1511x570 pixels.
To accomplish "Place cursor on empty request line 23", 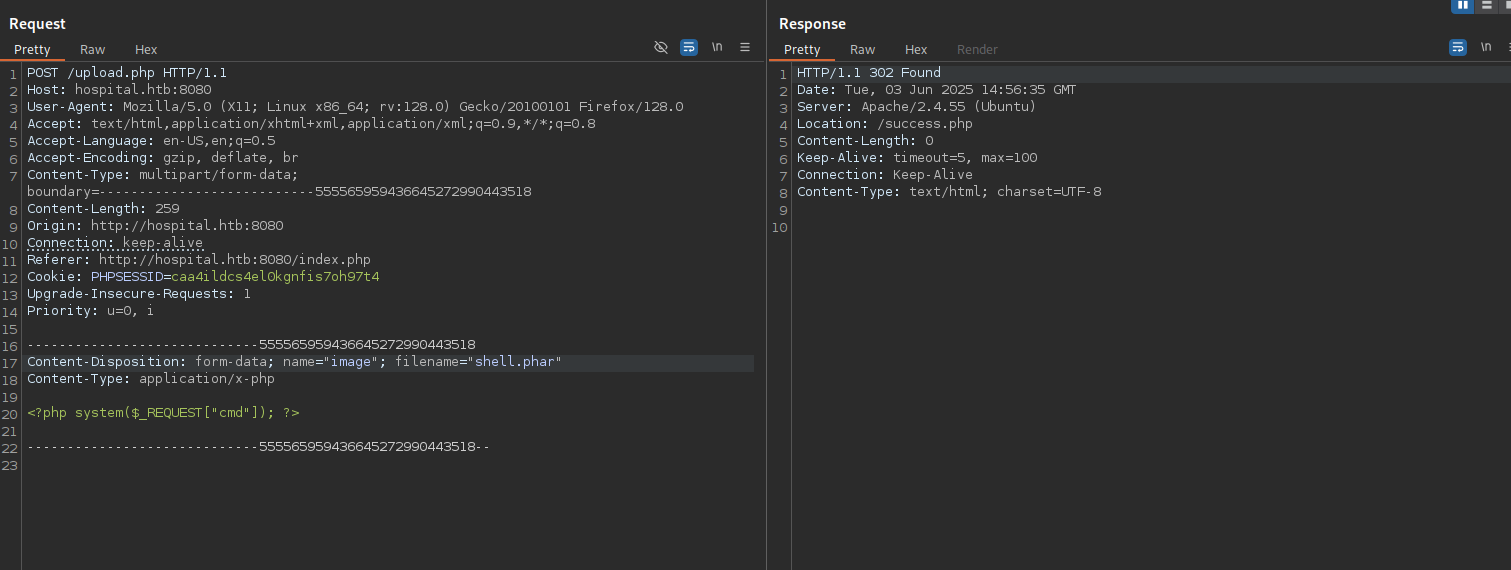I will click(390, 464).
